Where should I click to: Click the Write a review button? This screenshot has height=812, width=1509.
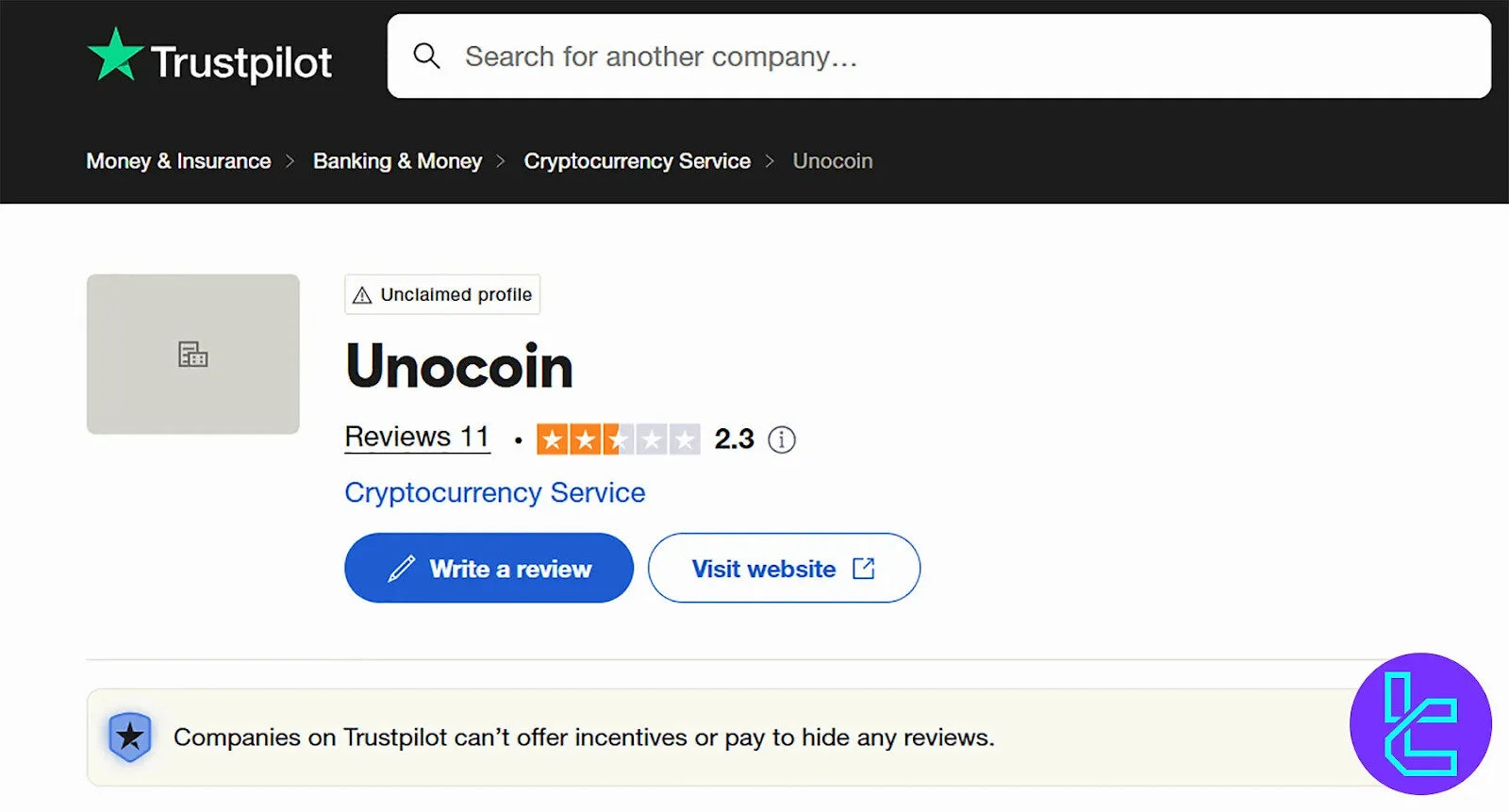[489, 568]
